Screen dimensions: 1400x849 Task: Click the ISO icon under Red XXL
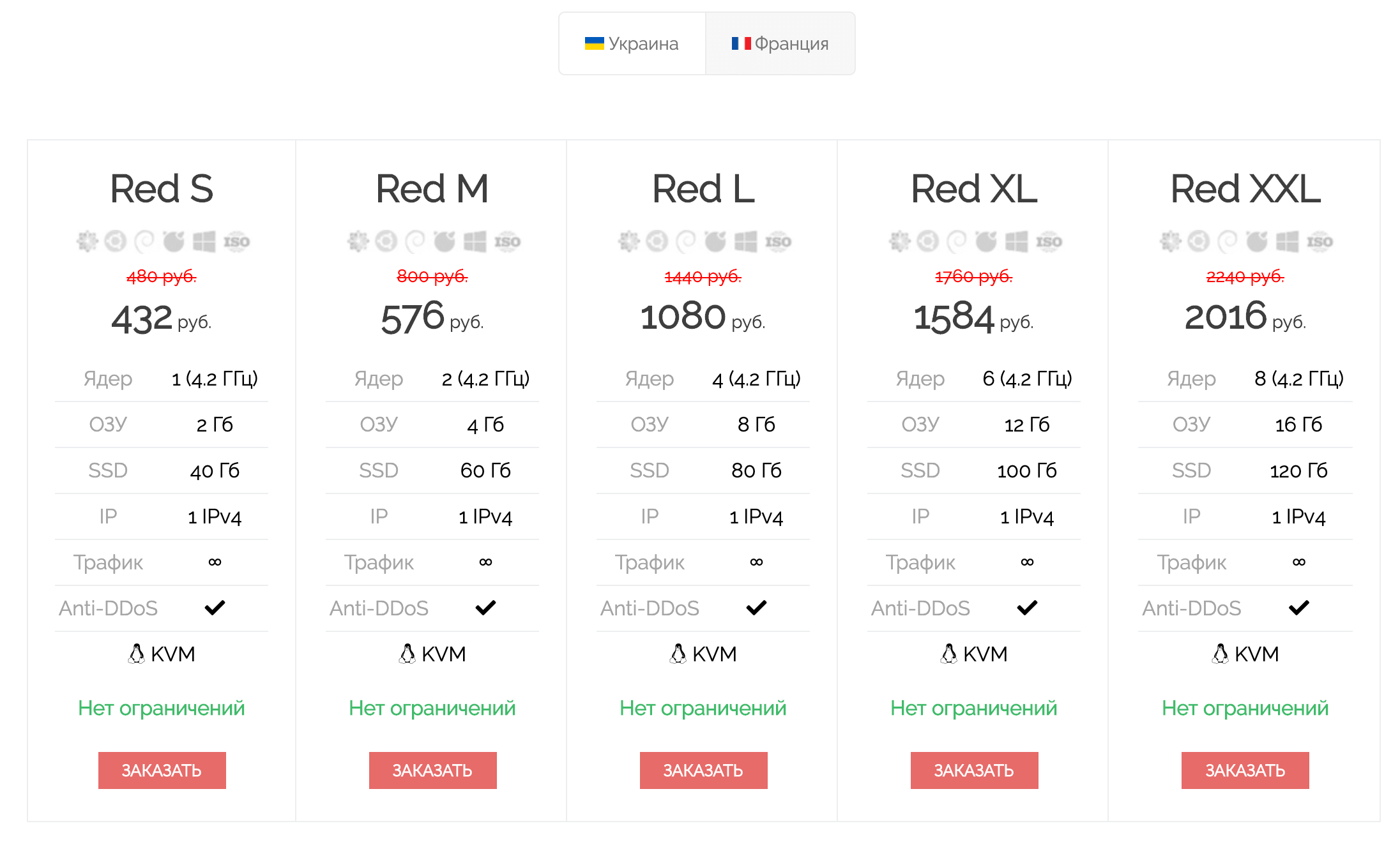(1320, 241)
